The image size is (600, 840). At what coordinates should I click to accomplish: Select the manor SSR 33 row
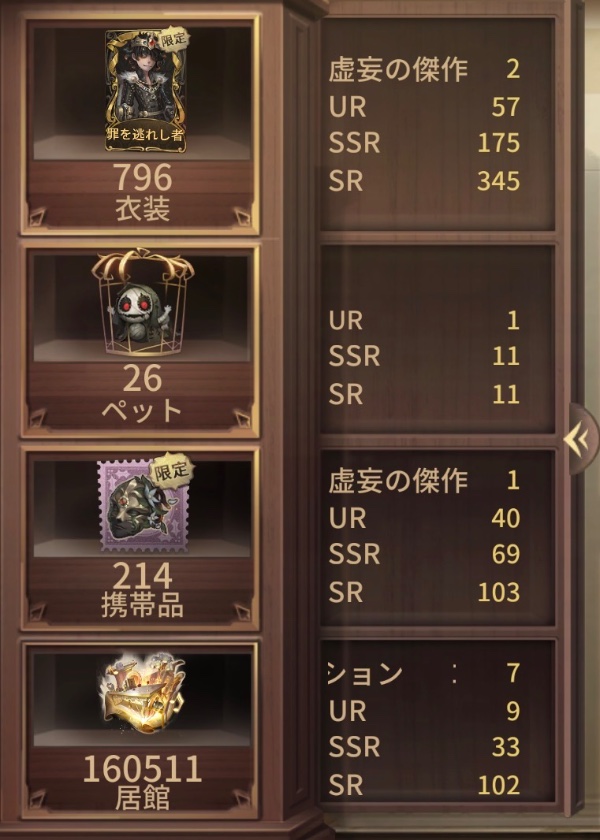424,747
